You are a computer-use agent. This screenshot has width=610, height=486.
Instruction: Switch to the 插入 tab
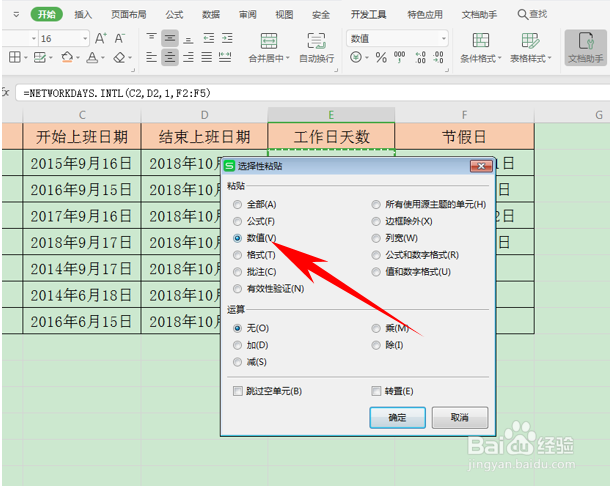[x=83, y=15]
